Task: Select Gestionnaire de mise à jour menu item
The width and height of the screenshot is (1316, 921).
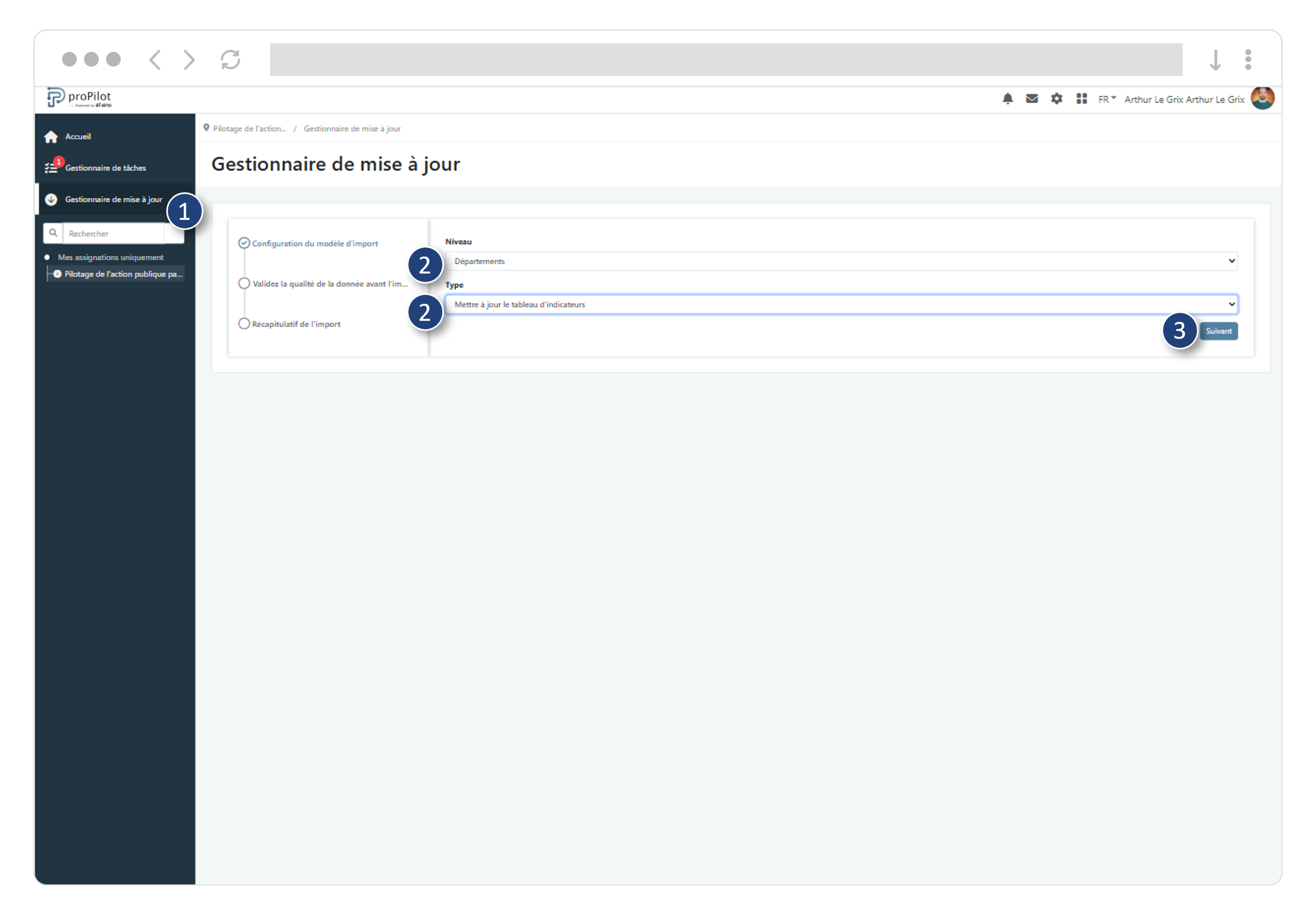Action: point(114,200)
